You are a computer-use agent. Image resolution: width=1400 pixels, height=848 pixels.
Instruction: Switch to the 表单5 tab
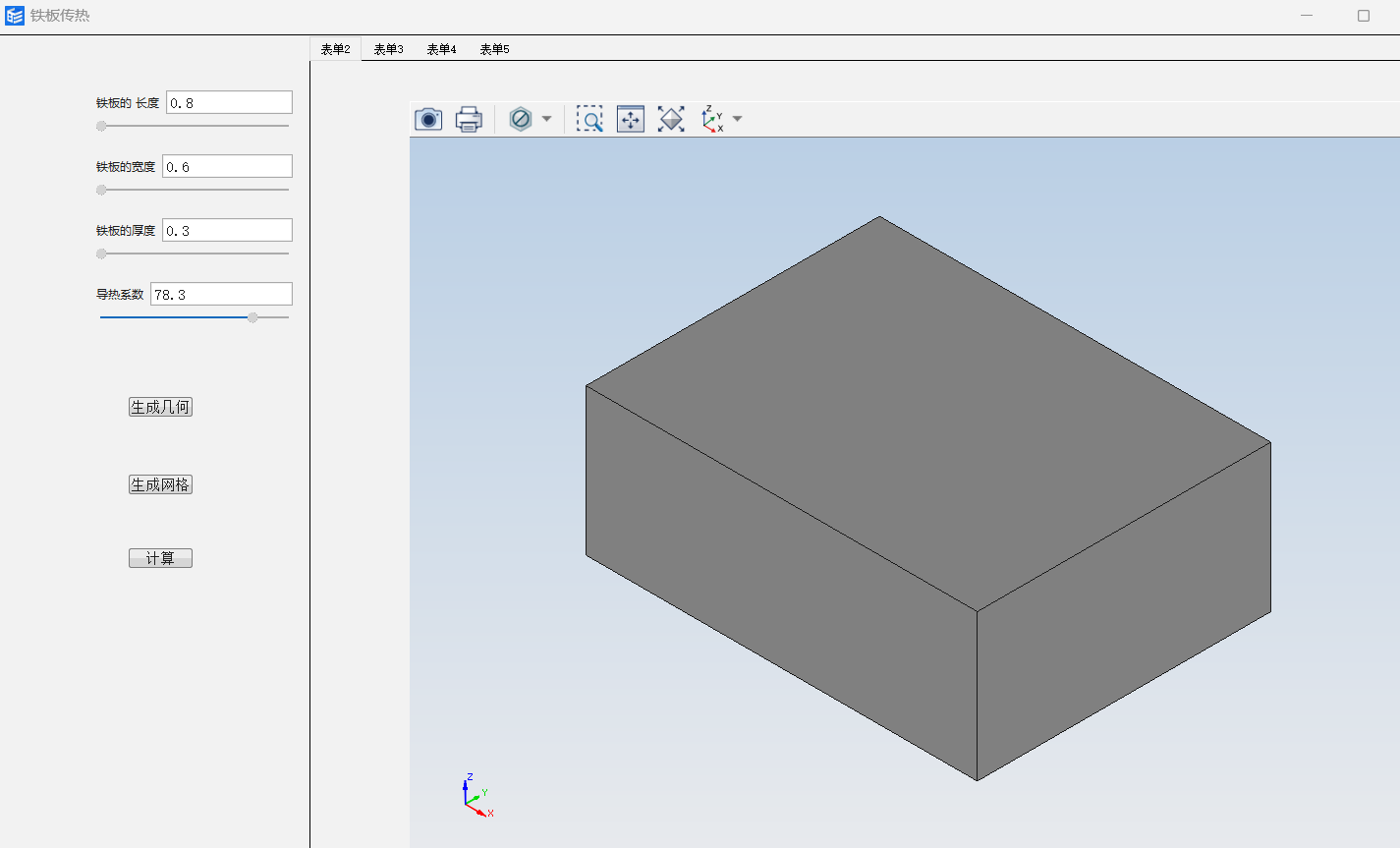[x=495, y=49]
